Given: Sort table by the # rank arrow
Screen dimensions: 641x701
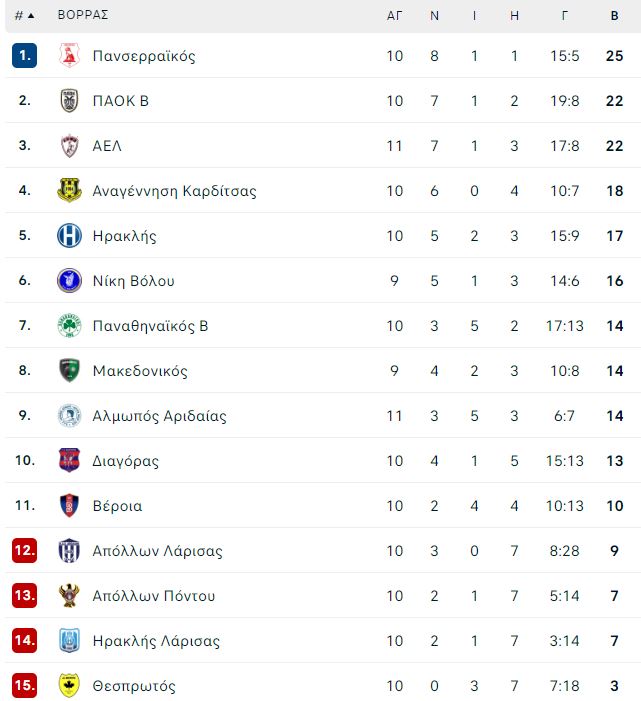Looking at the screenshot, I should 25,16.
